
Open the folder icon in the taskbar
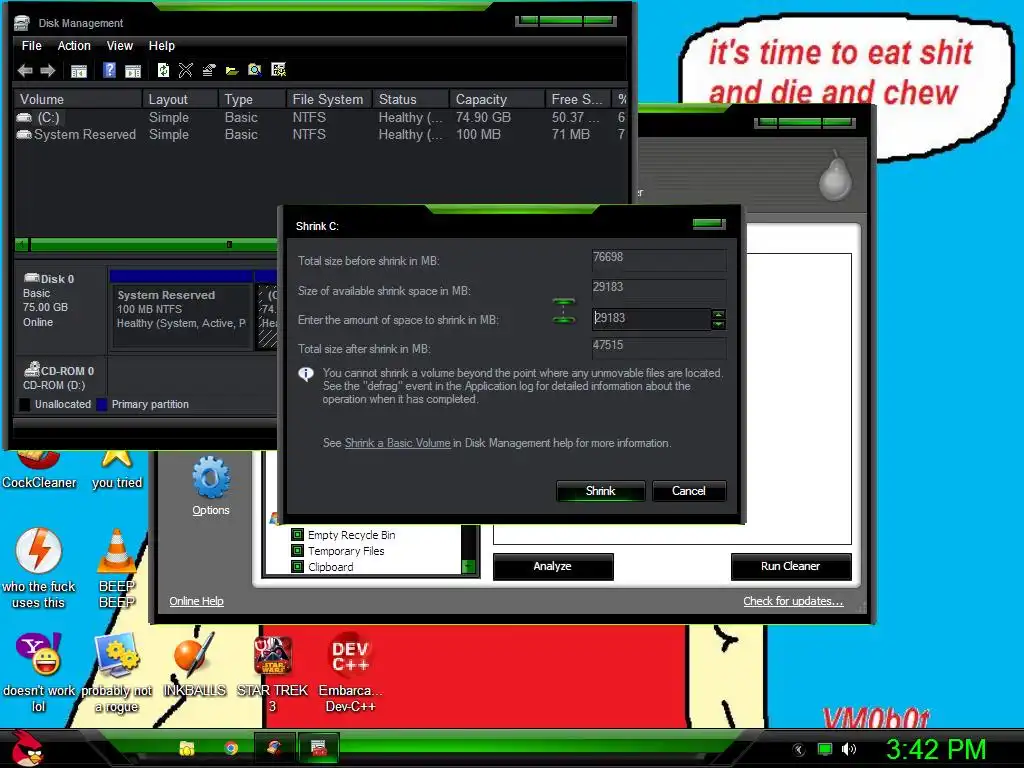[187, 748]
